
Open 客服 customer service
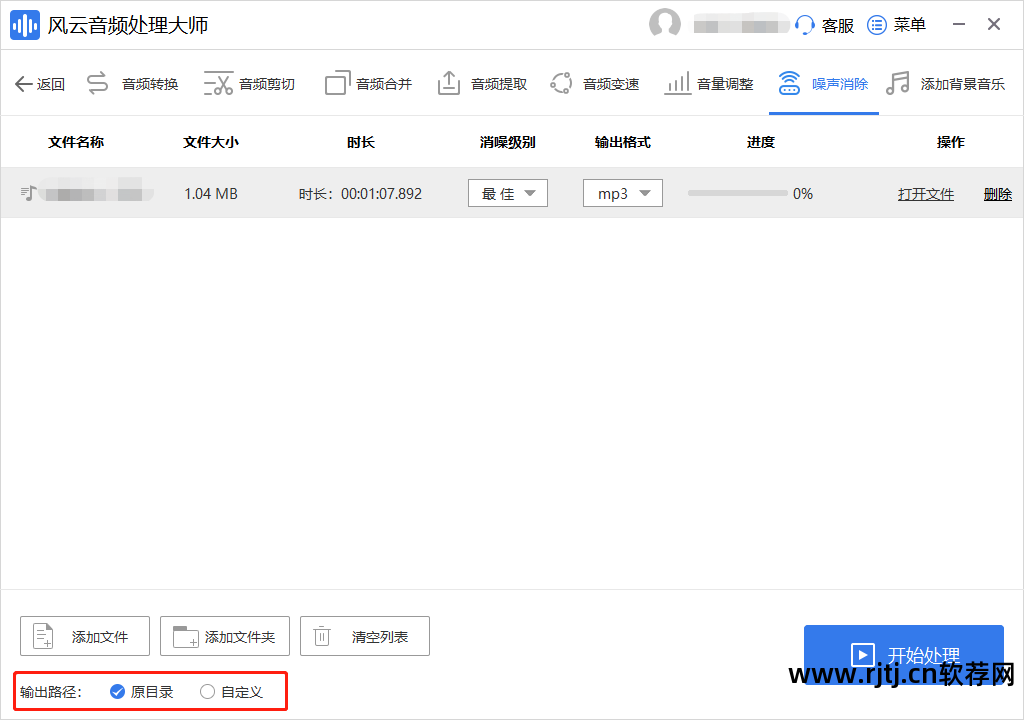tap(824, 25)
